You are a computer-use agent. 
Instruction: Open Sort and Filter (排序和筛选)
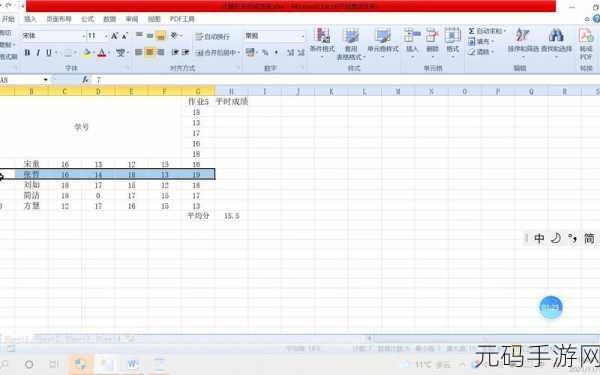pyautogui.click(x=523, y=43)
